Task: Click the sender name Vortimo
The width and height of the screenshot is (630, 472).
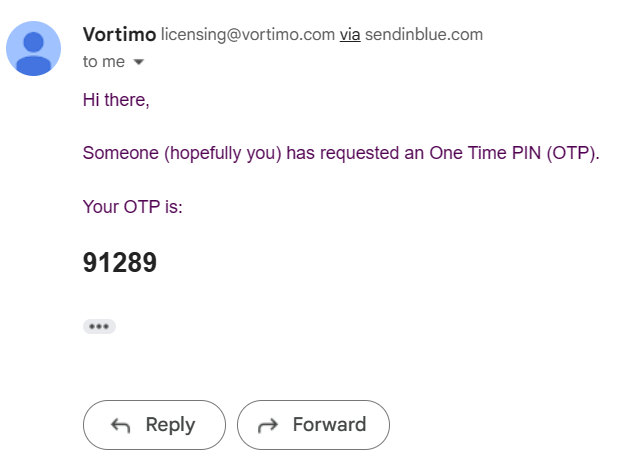Action: pos(119,35)
